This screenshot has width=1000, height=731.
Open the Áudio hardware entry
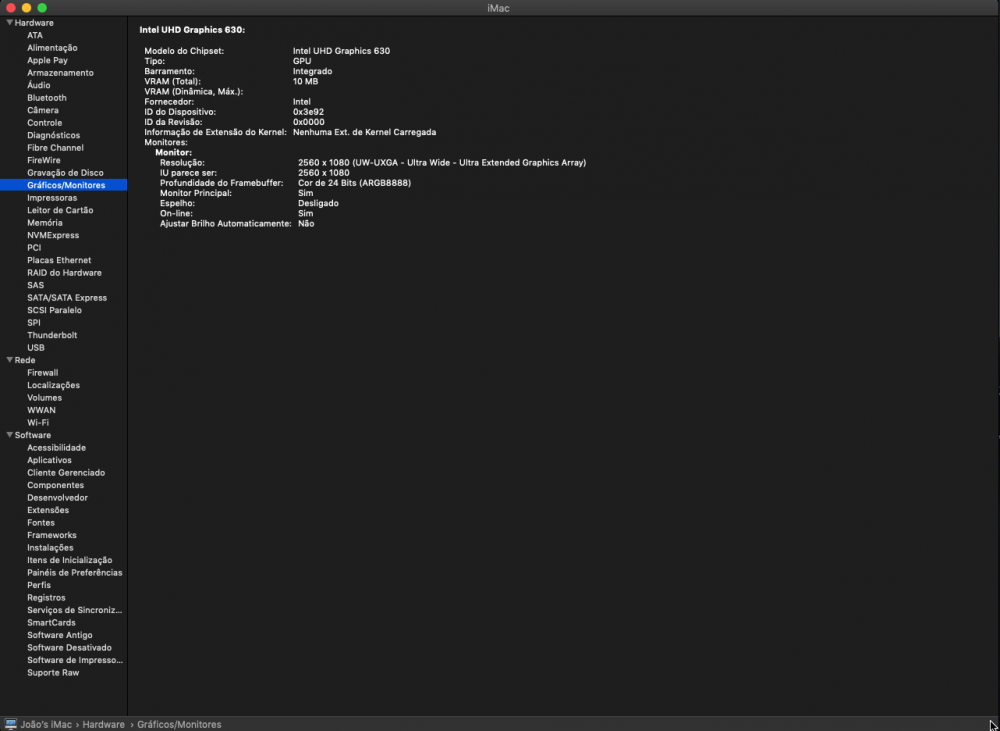pyautogui.click(x=38, y=85)
